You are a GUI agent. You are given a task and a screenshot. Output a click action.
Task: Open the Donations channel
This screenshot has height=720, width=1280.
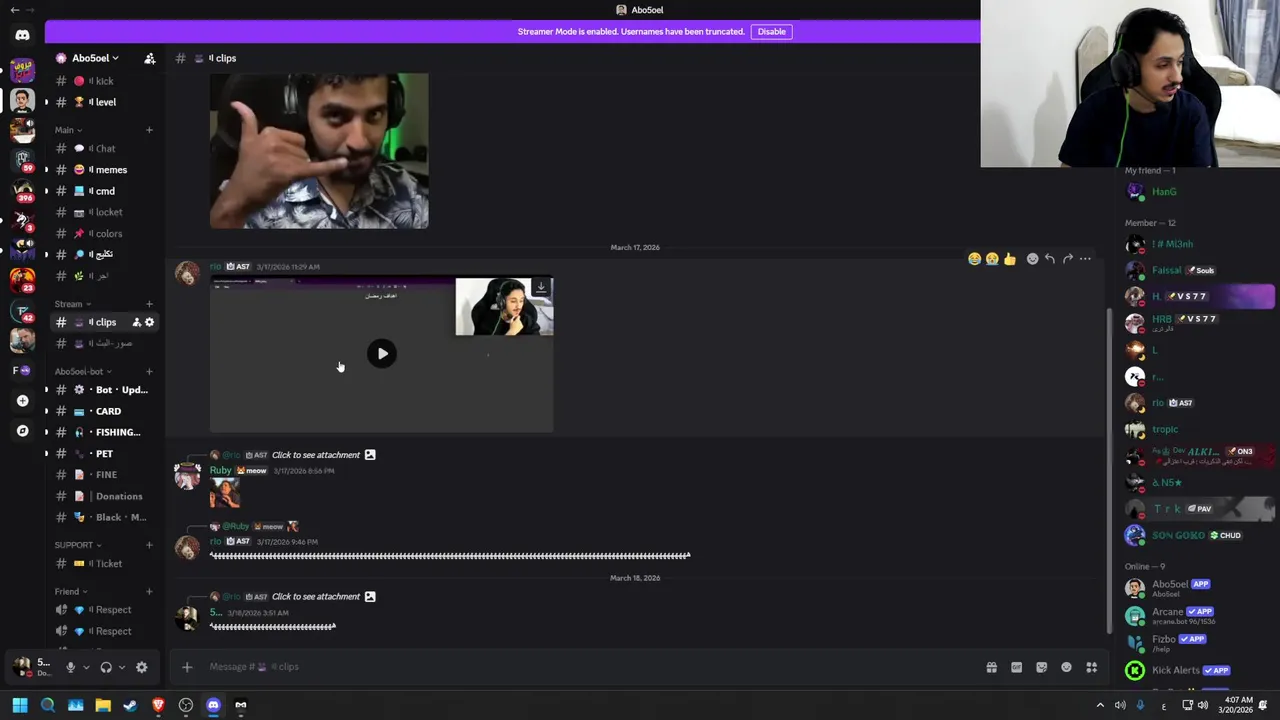click(x=105, y=496)
